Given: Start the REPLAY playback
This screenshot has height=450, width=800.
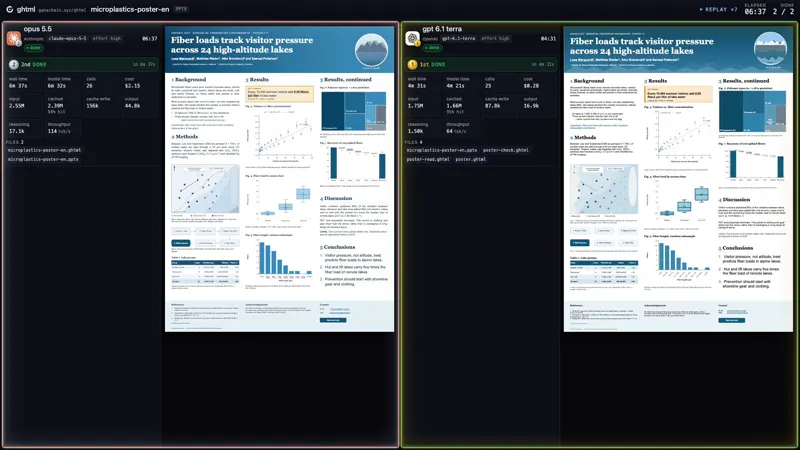Looking at the screenshot, I should (x=714, y=9).
